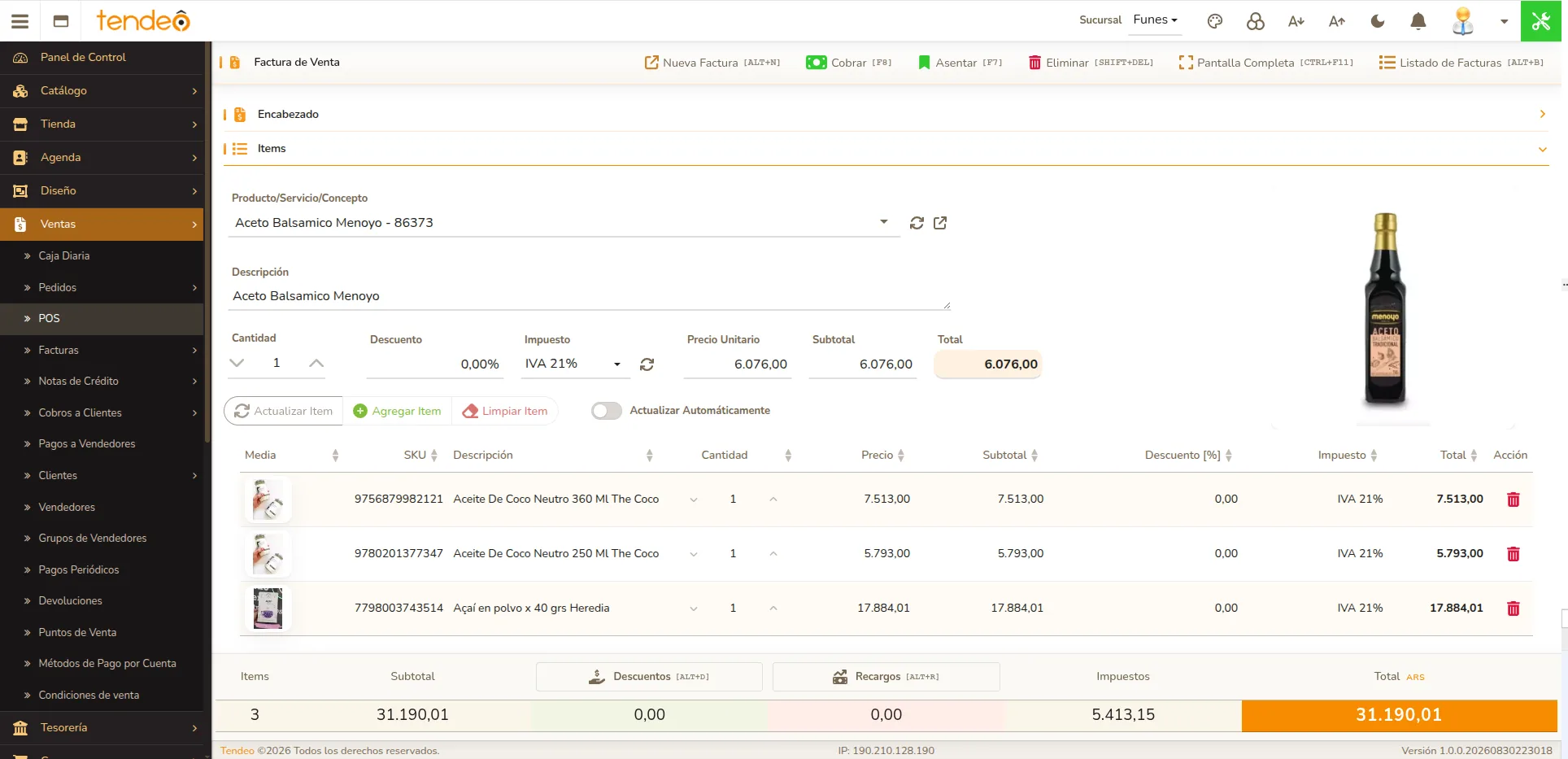The image size is (1568, 759).
Task: Delete the Aceite De Coco Neutro 360 Ml row
Action: coord(1514,499)
